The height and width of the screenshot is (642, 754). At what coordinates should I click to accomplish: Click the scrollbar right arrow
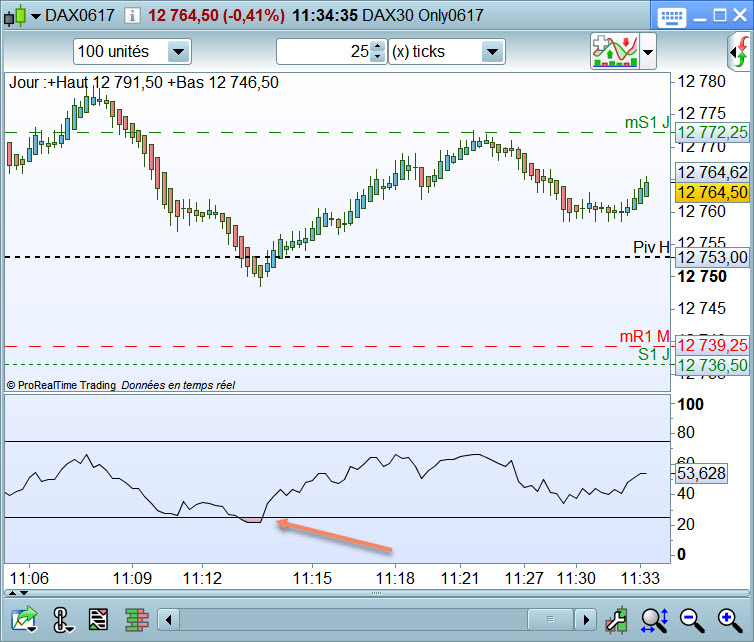(586, 619)
